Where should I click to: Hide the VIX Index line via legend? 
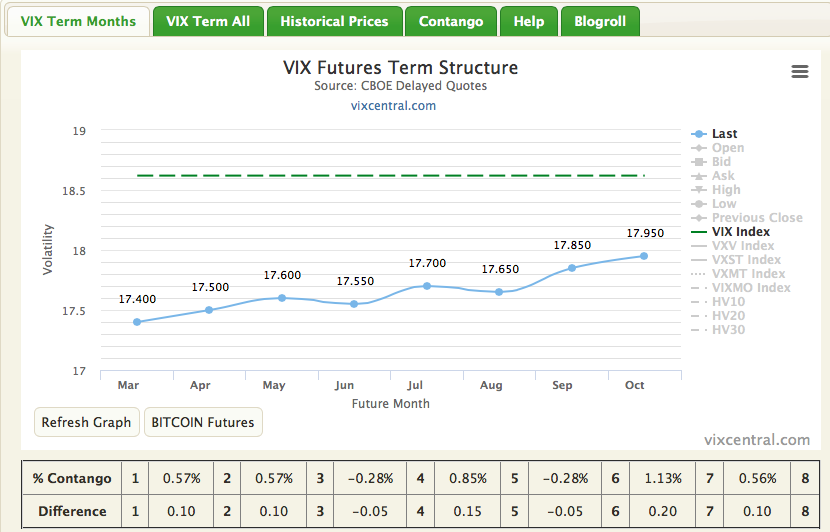coord(740,232)
